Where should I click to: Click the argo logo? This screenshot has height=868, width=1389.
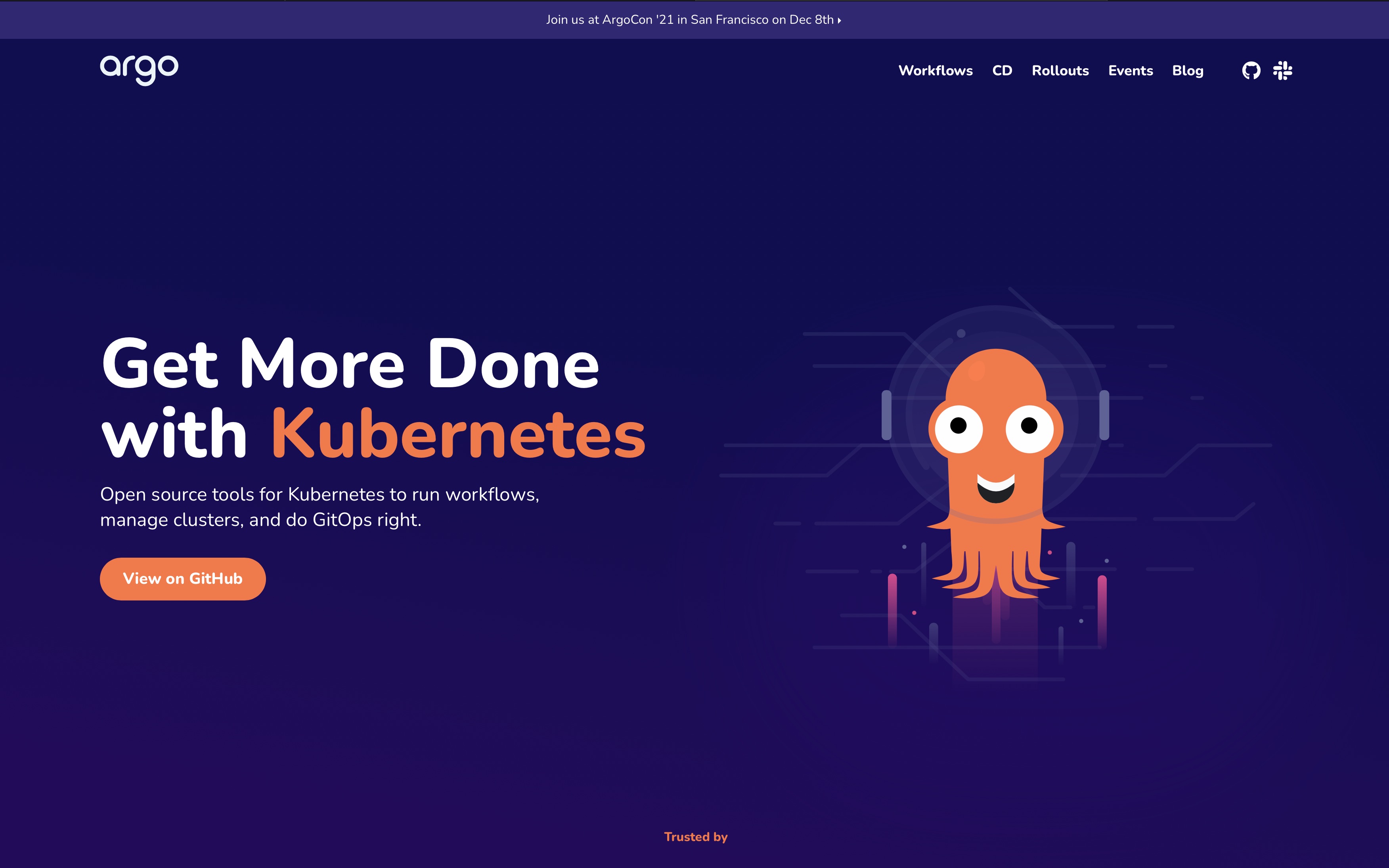[140, 70]
